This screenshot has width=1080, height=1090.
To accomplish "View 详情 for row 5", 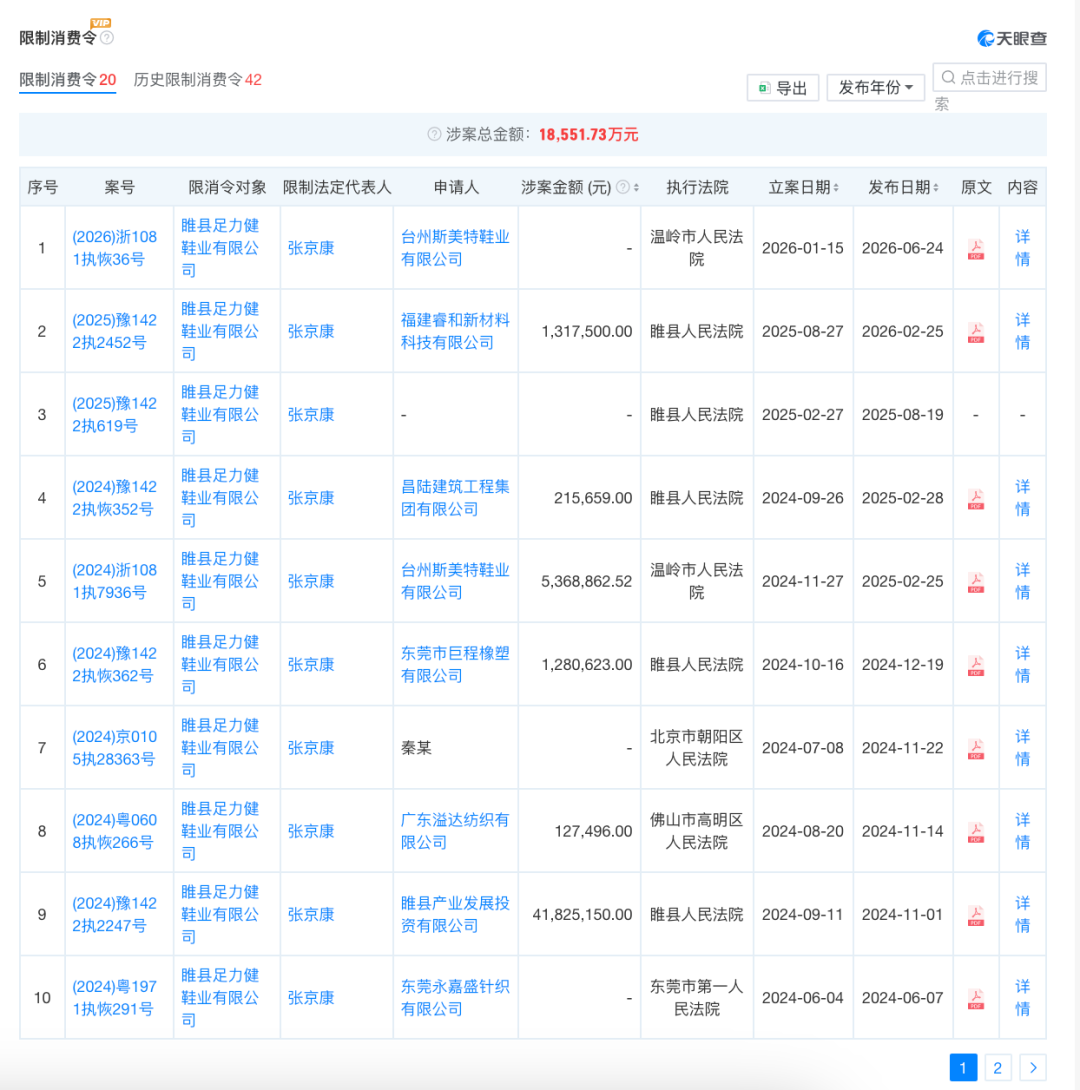I will [1022, 582].
